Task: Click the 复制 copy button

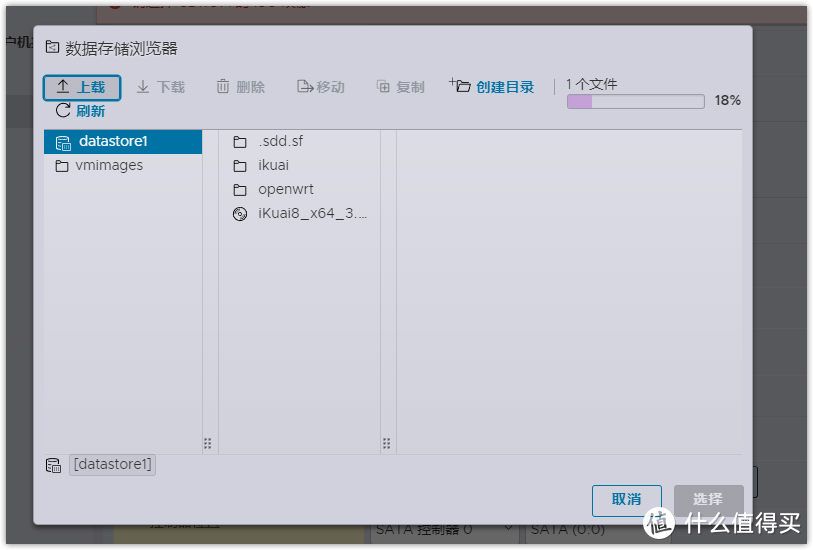Action: tap(400, 87)
